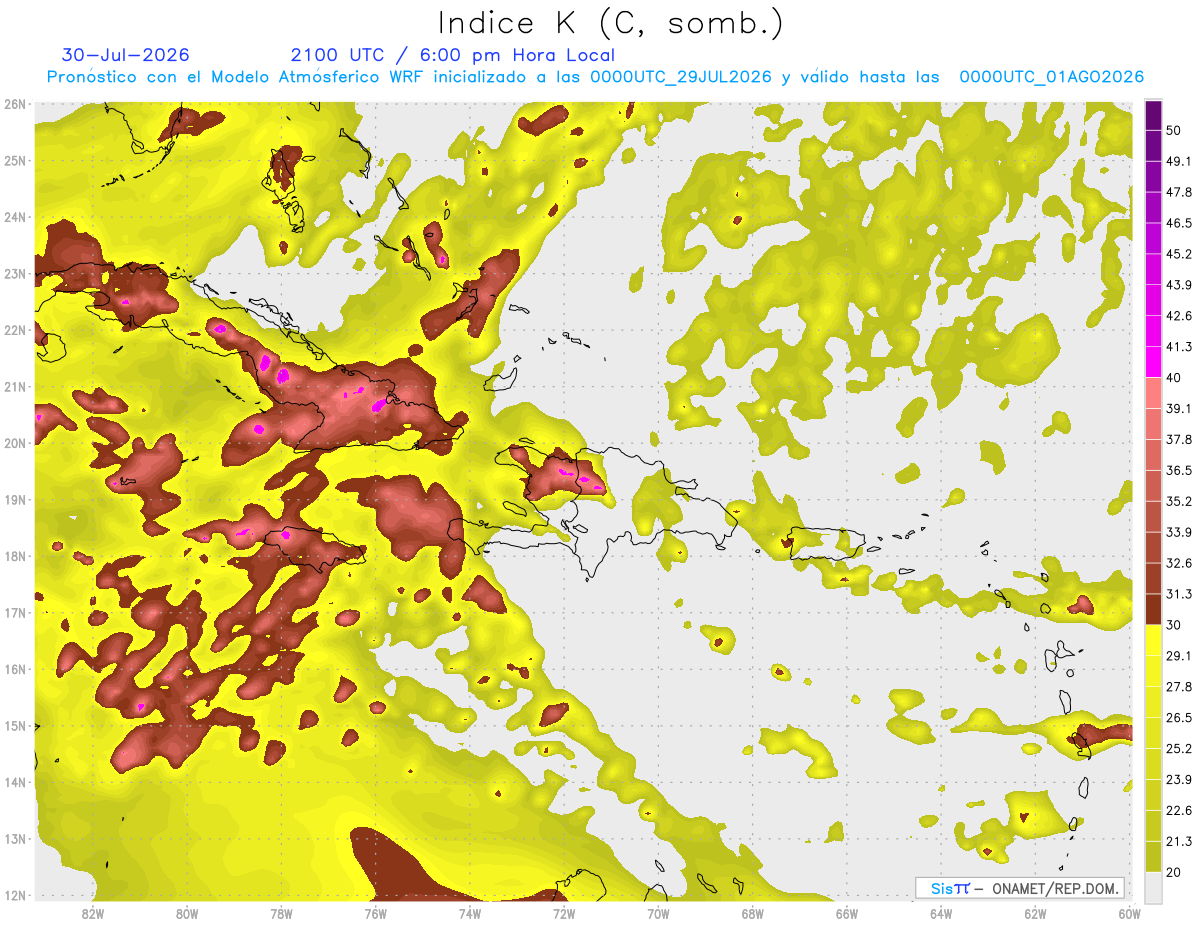Viewport: 1200px width, 927px height.
Task: Click "2100 UTC / 6:00 pm Hora Local"
Action: point(453,55)
